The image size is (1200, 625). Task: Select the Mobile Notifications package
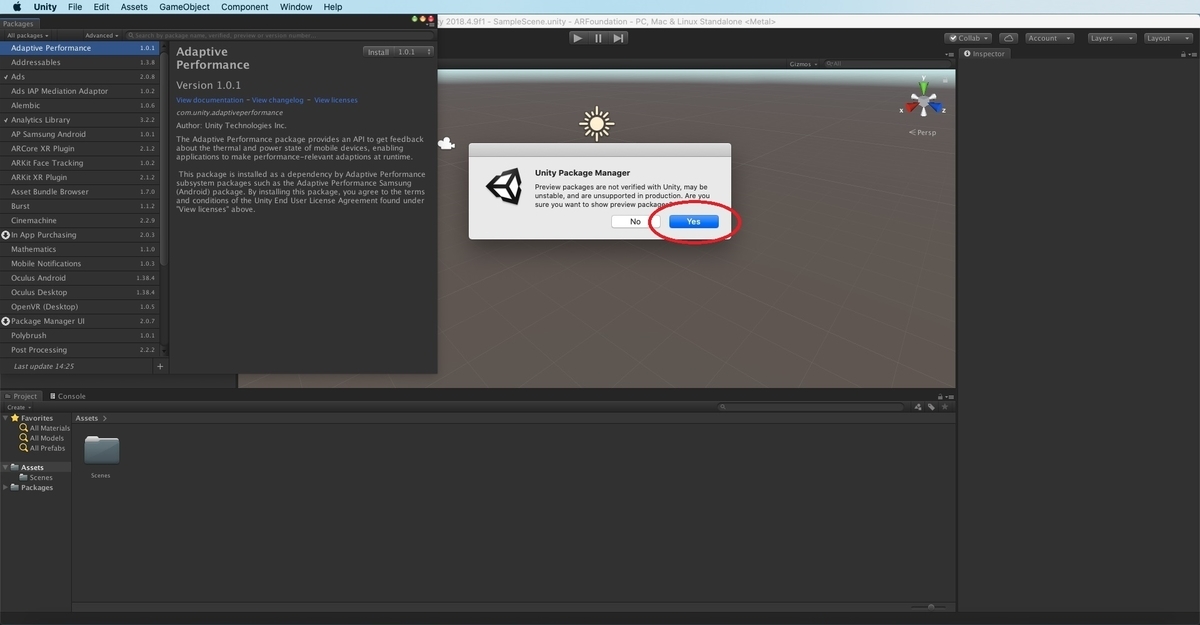pyautogui.click(x=80, y=264)
